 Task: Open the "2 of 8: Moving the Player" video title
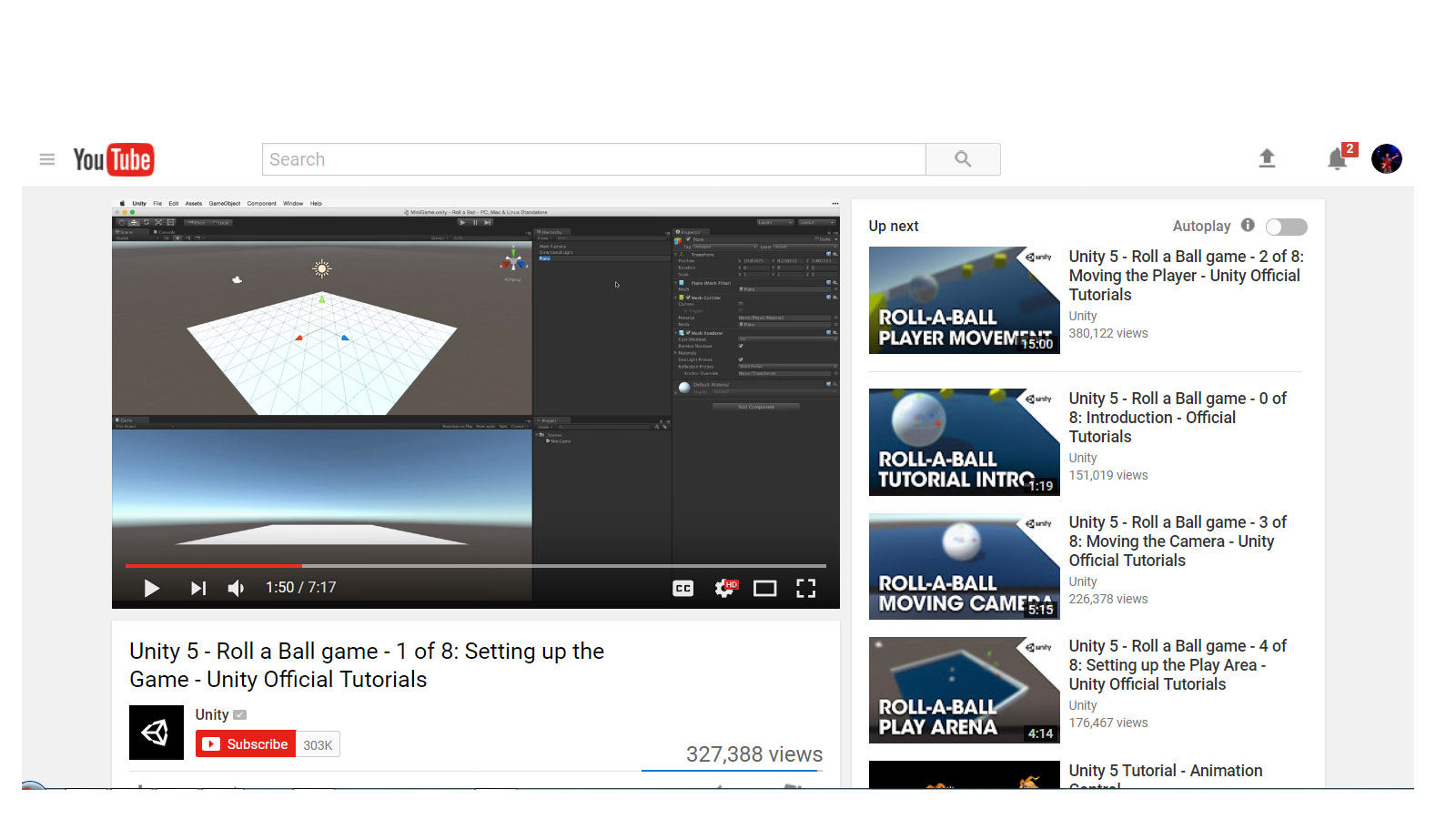1186,276
